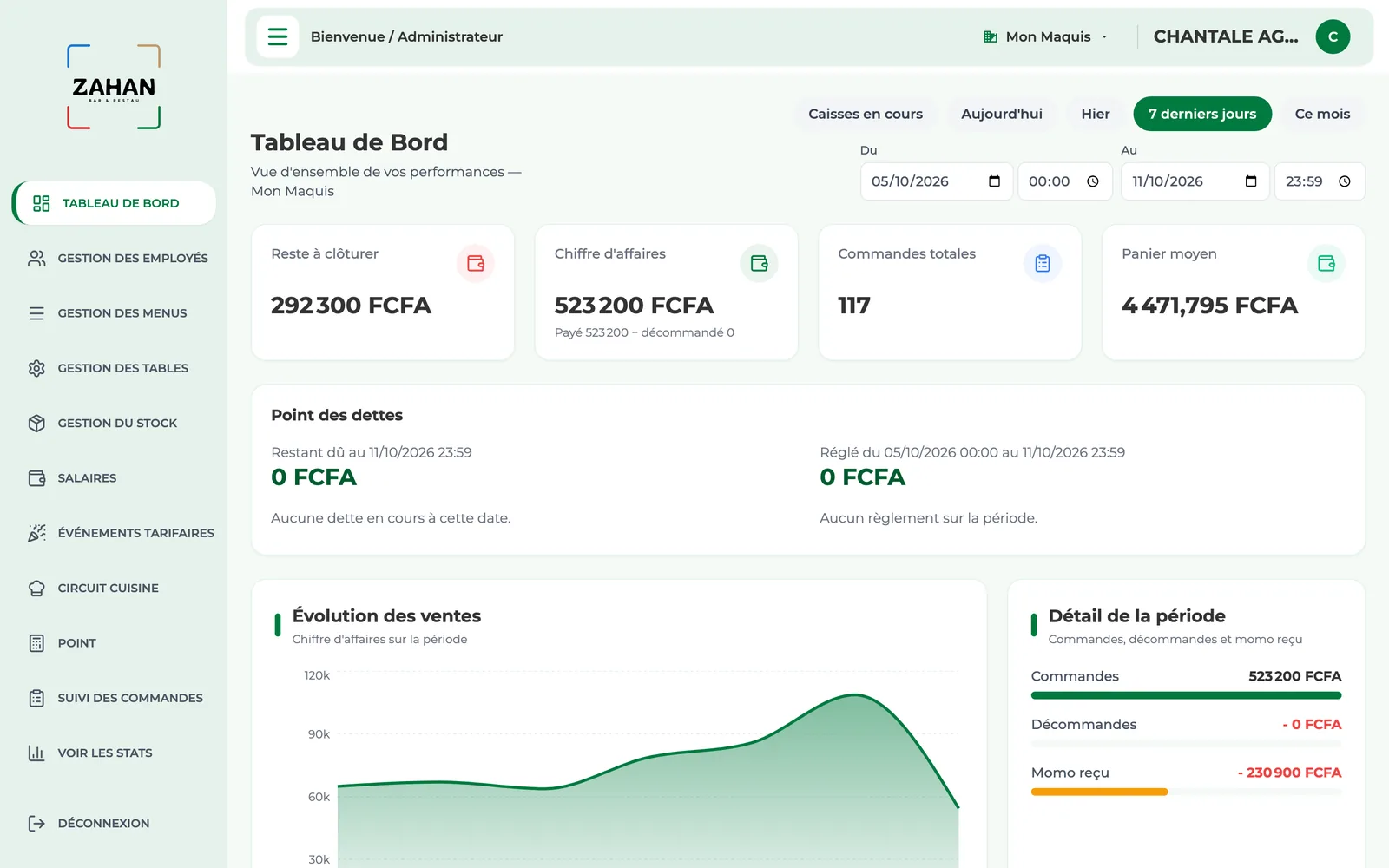Click Déconnexion to log out
Screen dimensions: 1389x868
(114, 823)
